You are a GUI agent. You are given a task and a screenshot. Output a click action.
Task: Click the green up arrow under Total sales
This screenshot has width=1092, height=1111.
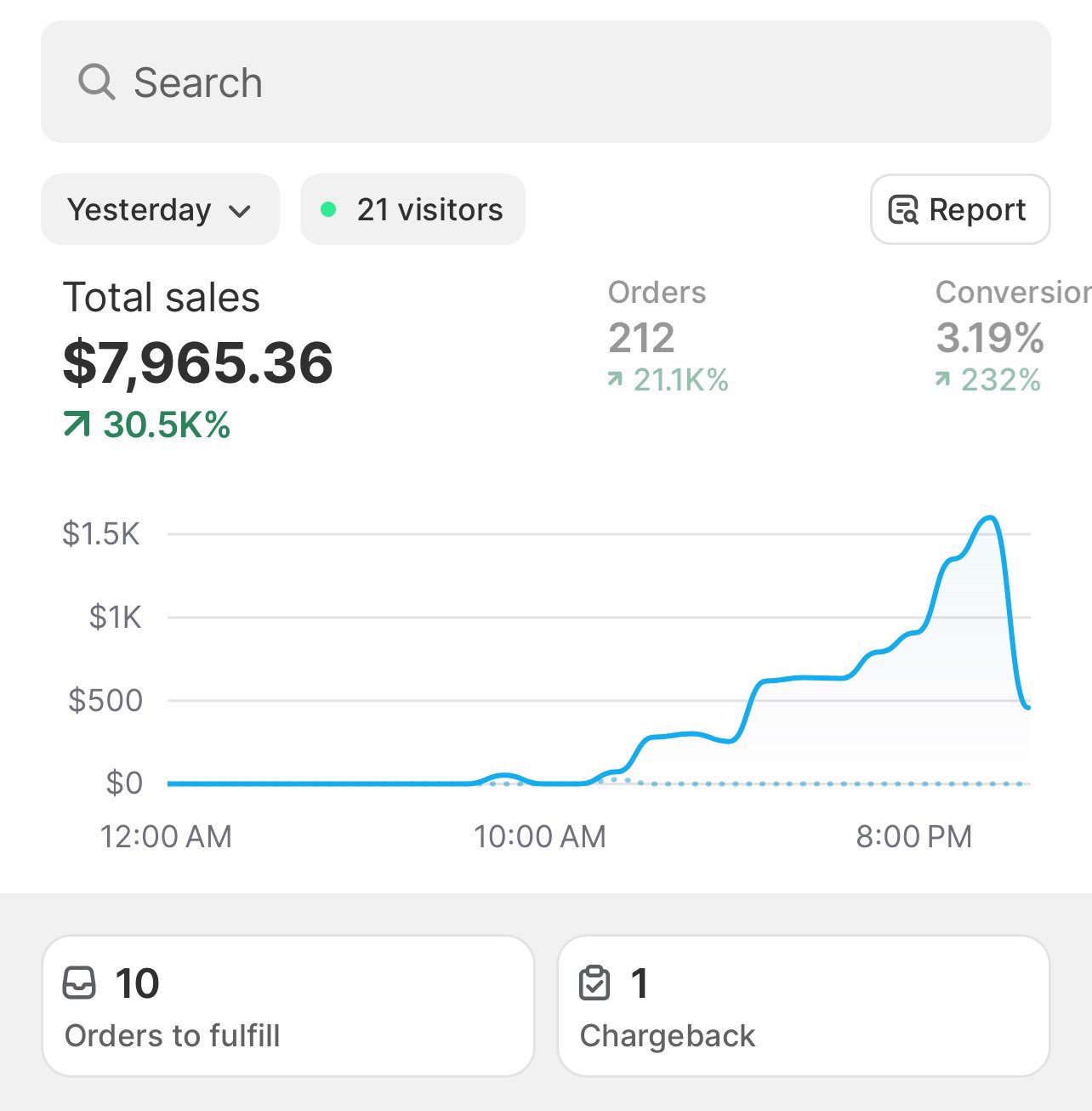(77, 424)
